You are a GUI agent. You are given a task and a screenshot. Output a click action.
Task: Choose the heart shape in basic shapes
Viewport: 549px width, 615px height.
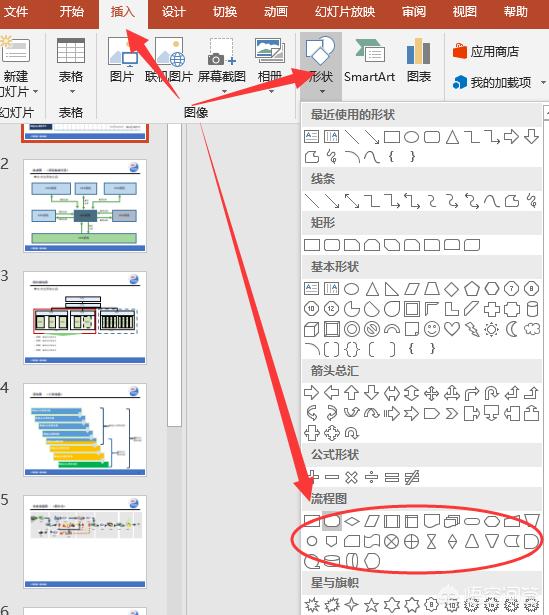coord(452,328)
